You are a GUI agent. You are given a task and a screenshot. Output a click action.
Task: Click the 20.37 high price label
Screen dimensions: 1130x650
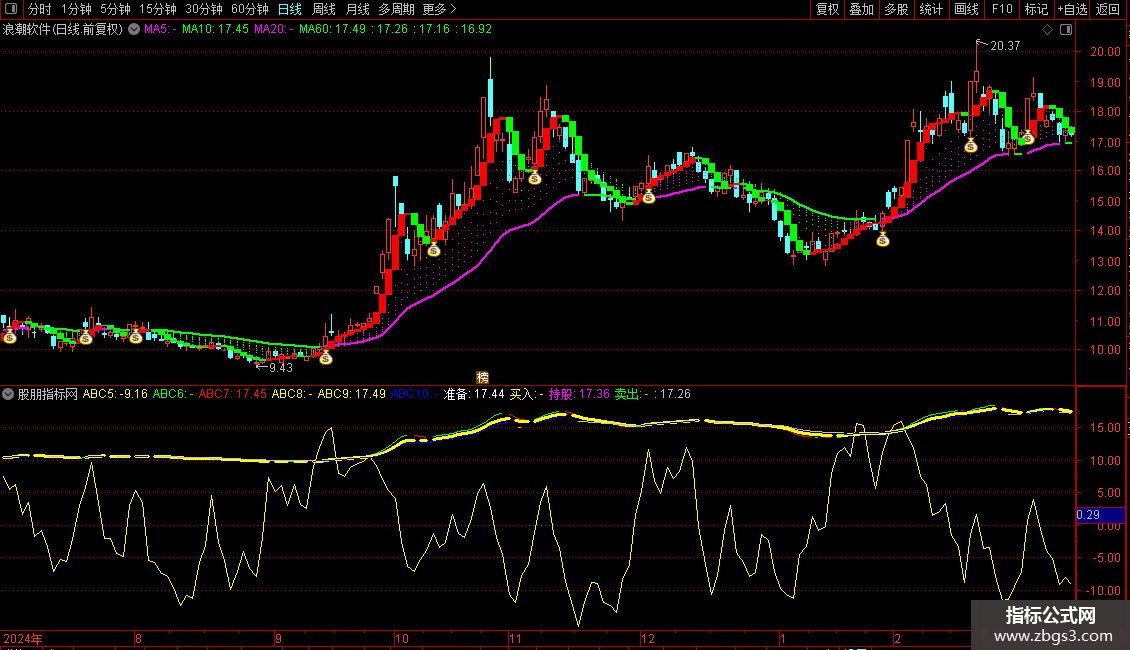(1005, 45)
